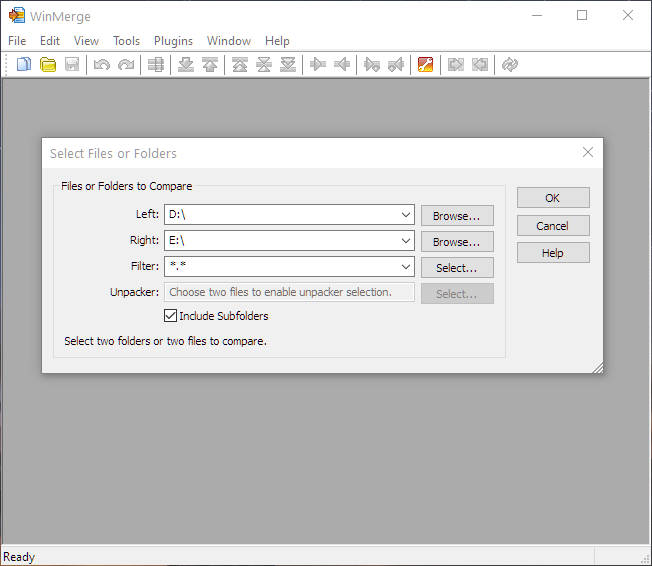Click the Undo toolbar icon
The height and width of the screenshot is (566, 652).
click(x=102, y=64)
